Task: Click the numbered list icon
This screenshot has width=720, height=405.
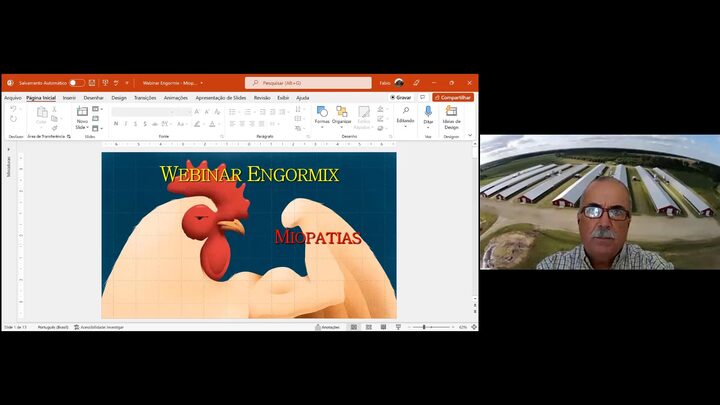Action: tap(248, 112)
